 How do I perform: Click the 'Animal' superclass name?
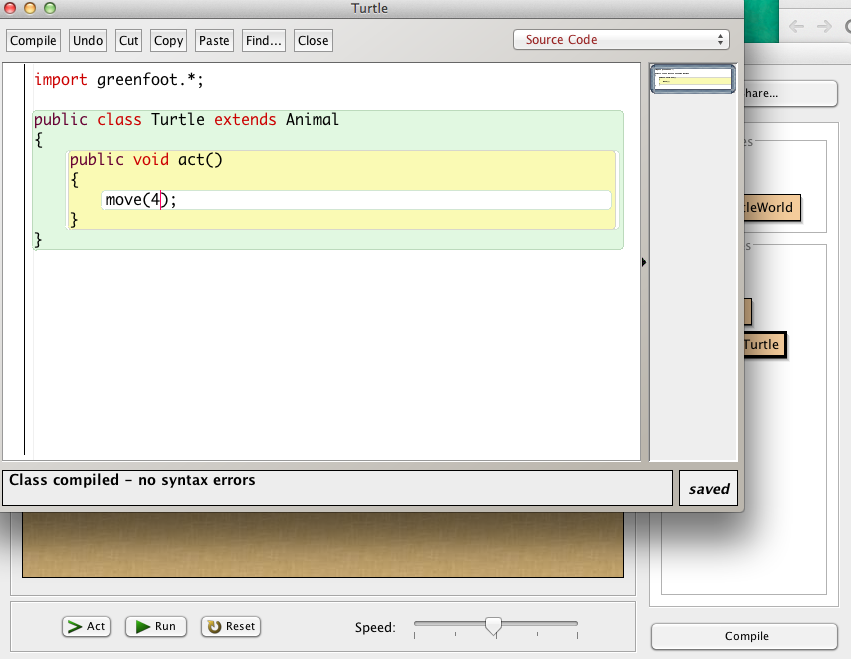312,119
